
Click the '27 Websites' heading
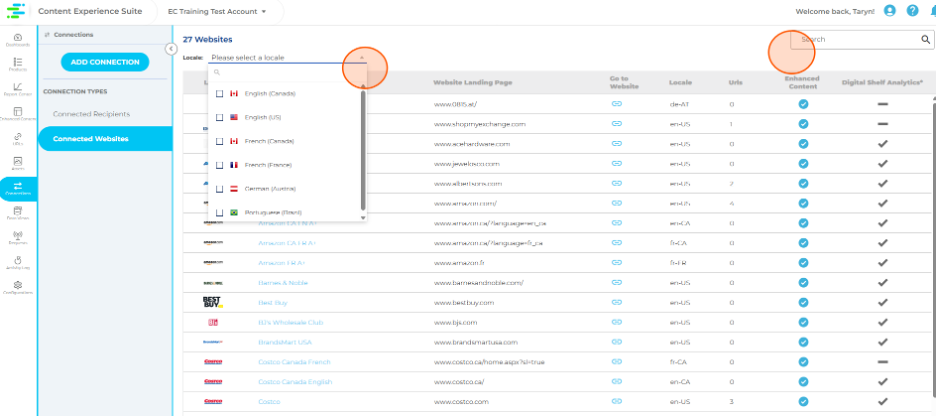(208, 39)
